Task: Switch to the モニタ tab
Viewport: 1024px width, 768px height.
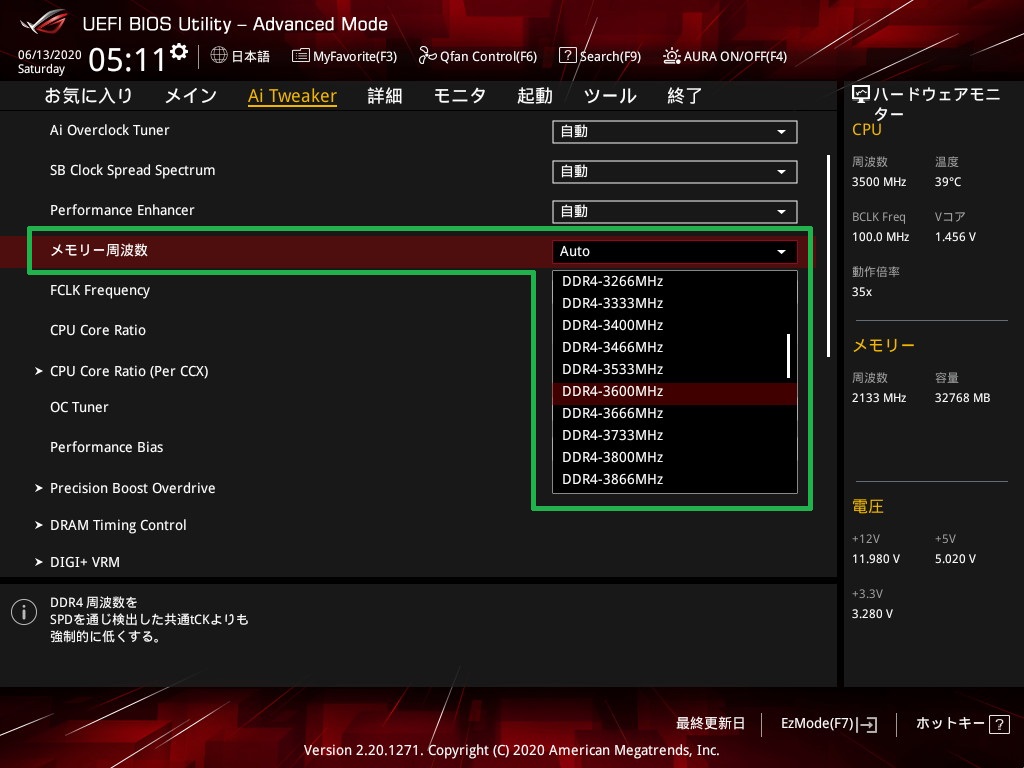Action: click(460, 96)
